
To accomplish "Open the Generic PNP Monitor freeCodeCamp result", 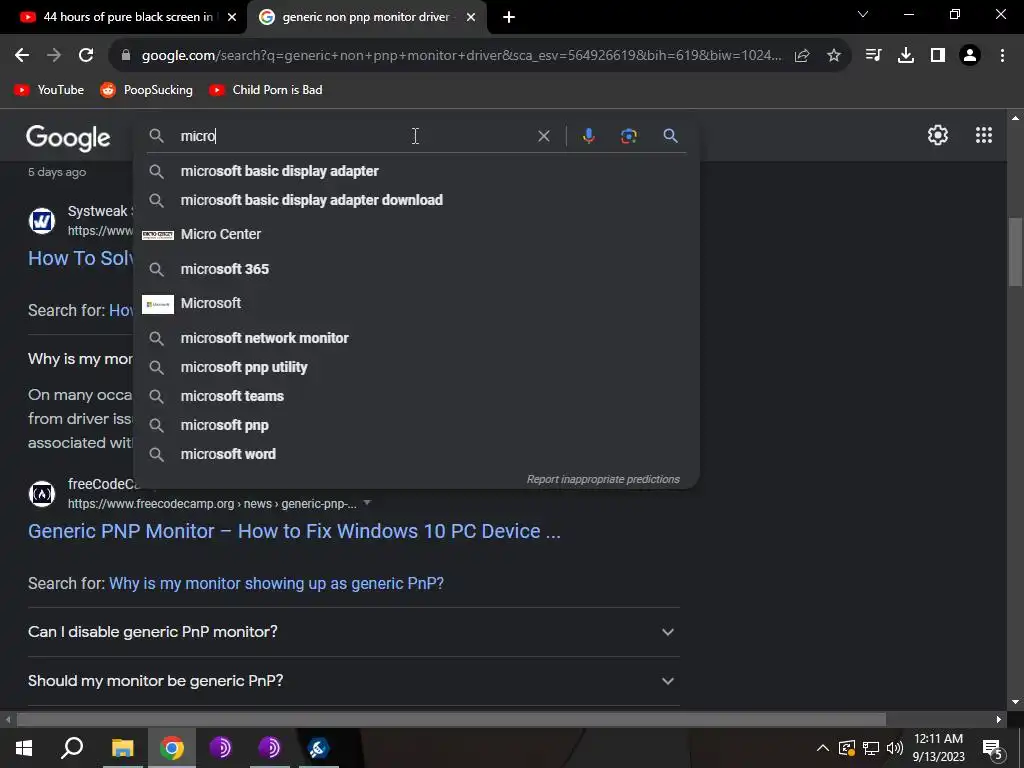I will tap(294, 531).
